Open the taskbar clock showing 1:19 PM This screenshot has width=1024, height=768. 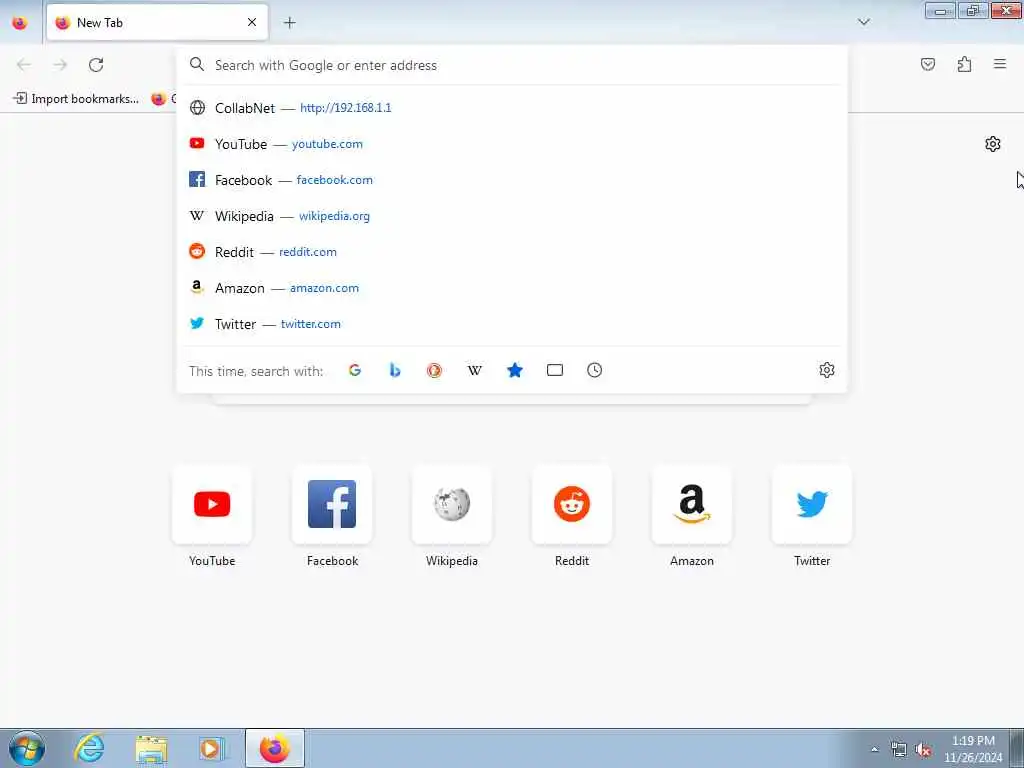[x=972, y=749]
